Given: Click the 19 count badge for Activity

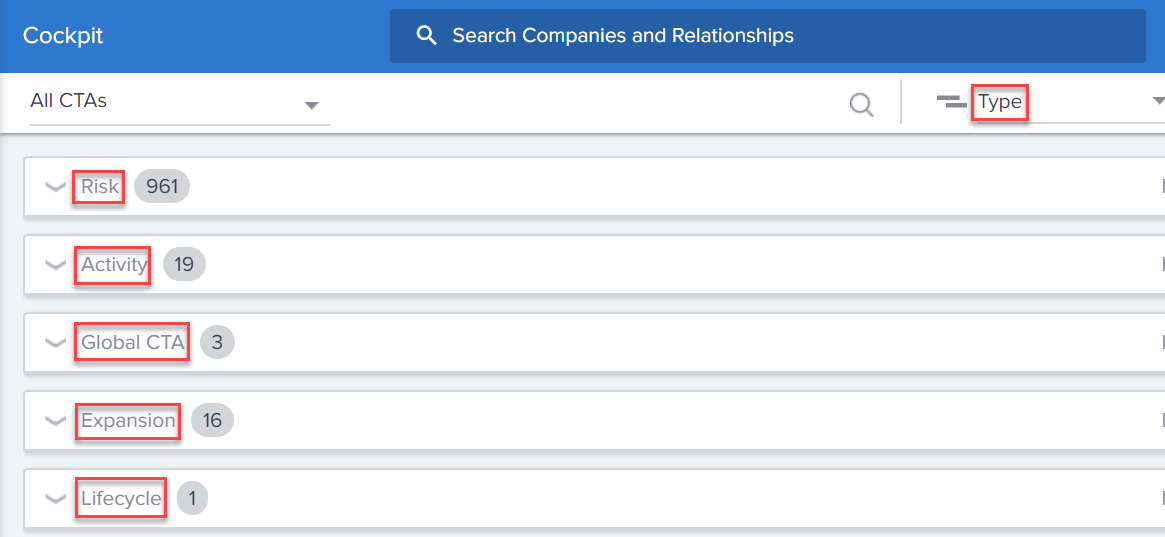Looking at the screenshot, I should pos(184,264).
